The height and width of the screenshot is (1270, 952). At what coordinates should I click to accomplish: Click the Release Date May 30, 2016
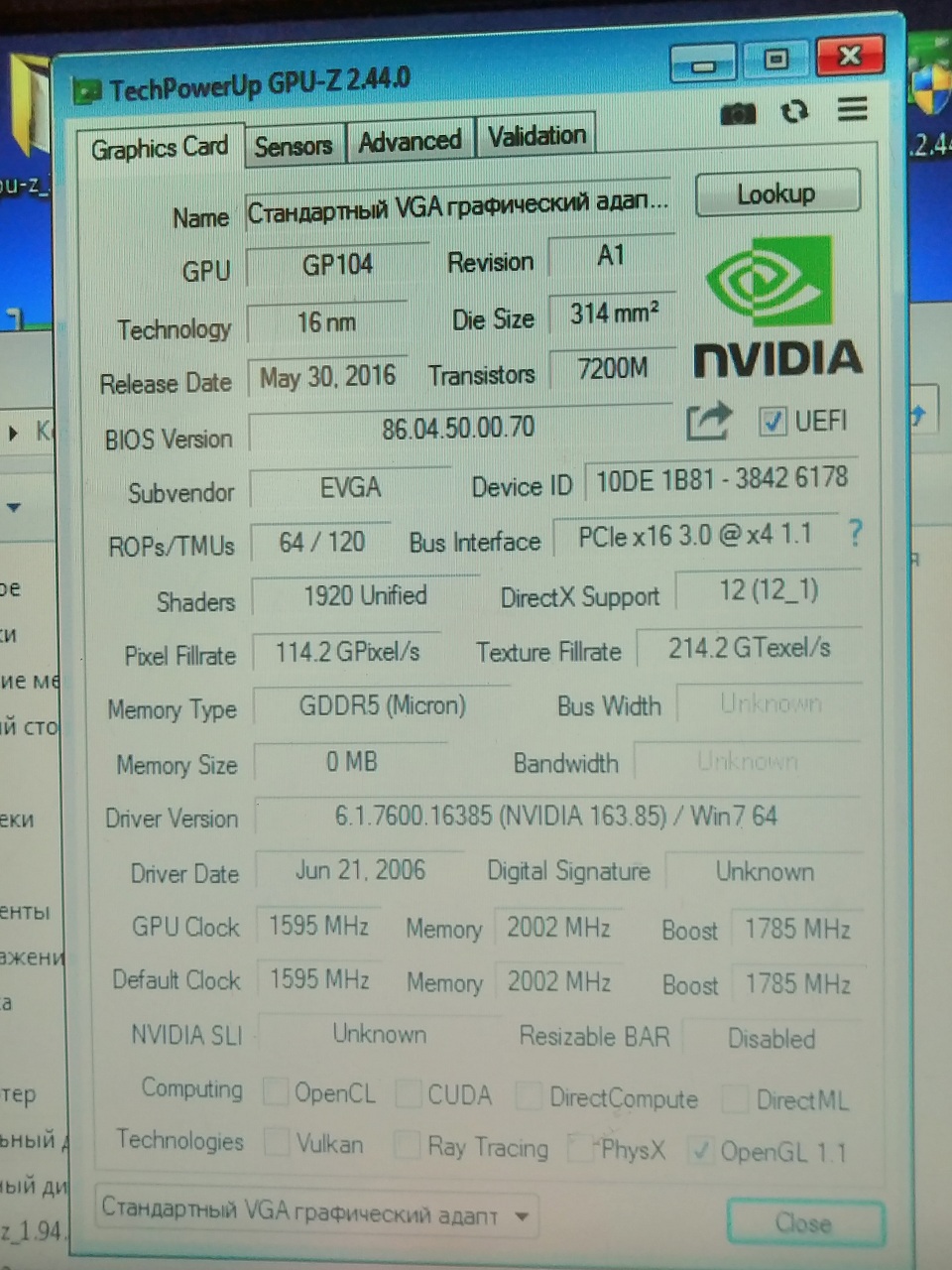[x=327, y=377]
